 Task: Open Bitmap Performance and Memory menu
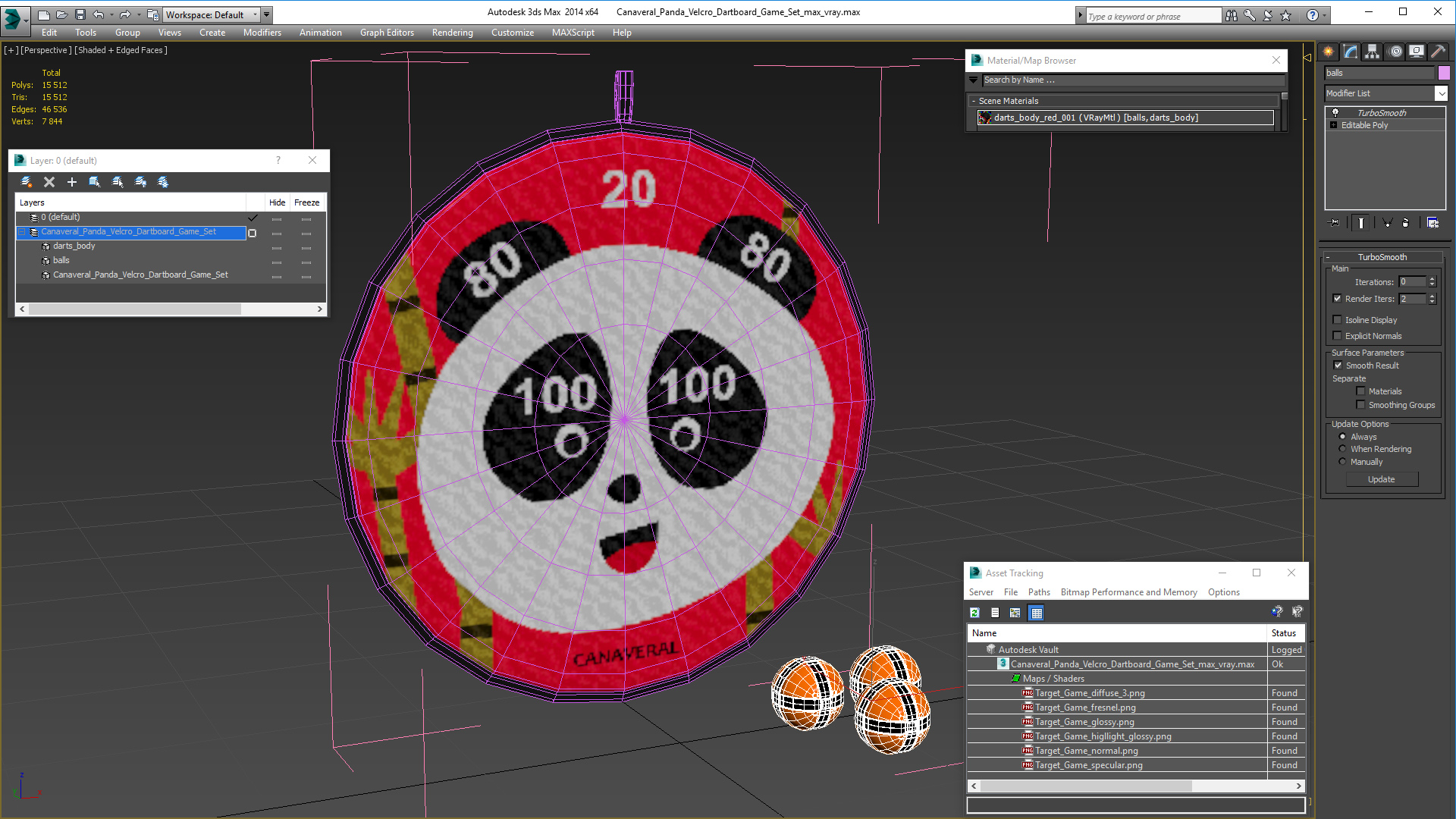click(1128, 592)
